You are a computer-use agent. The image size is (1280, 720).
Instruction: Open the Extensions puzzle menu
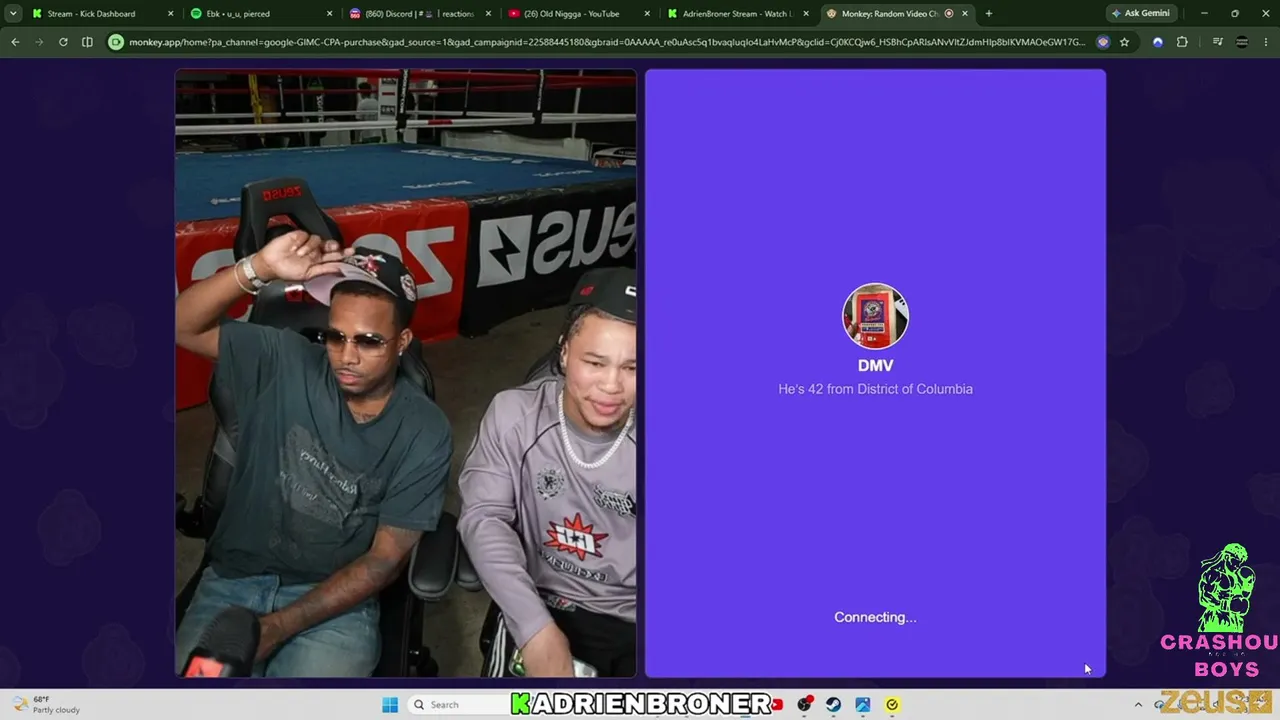[1182, 42]
